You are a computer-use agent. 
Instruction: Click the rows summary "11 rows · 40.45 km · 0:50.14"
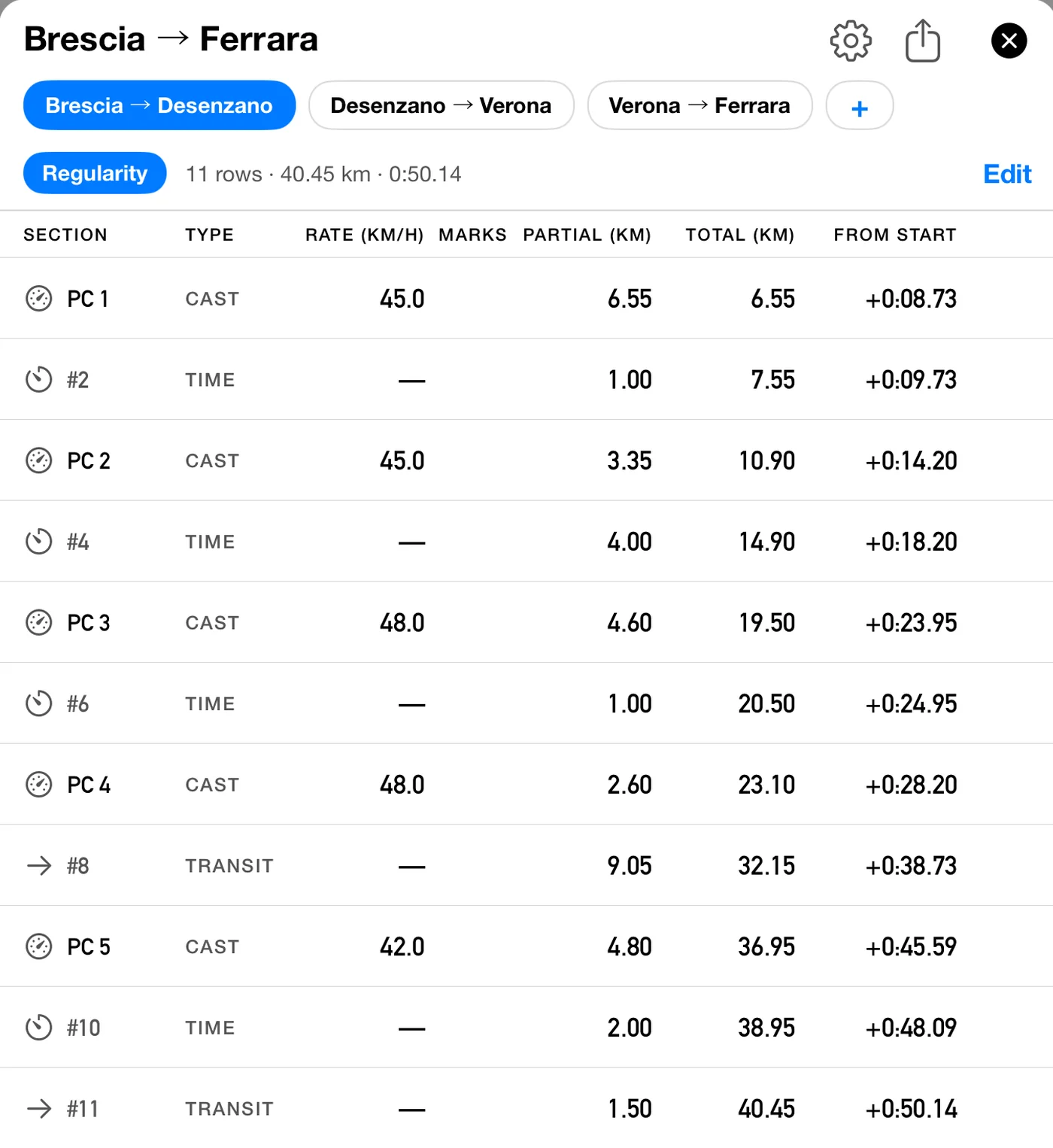pyautogui.click(x=323, y=174)
